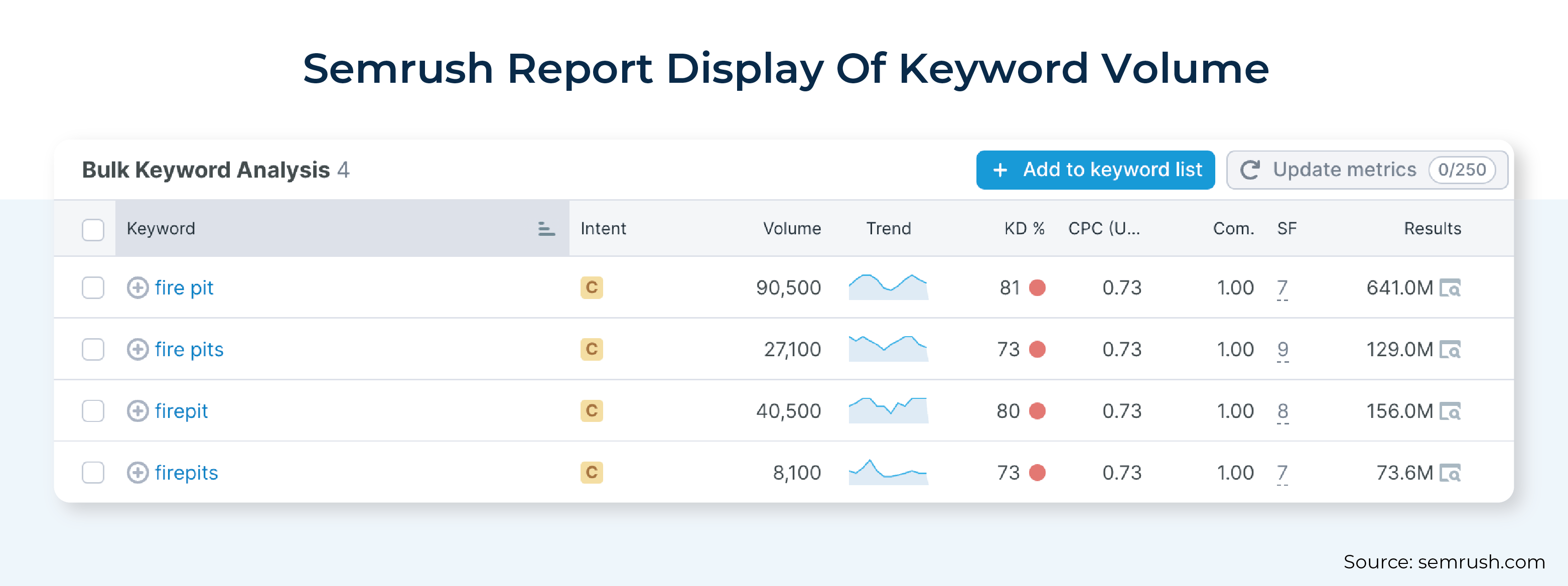The image size is (1568, 586).
Task: Click the sort icon in the Keyword column header
Action: pos(546,229)
